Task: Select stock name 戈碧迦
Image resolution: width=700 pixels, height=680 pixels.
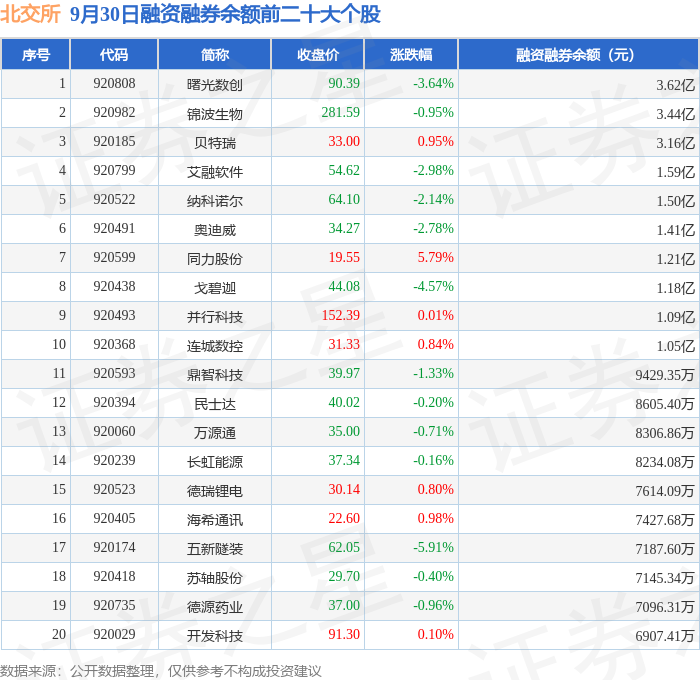Action: pos(215,288)
